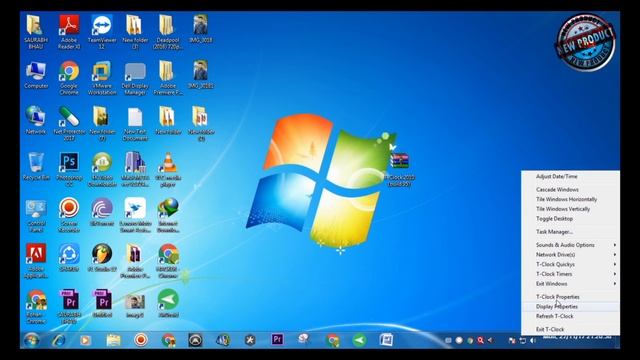Viewport: 640px width, 360px height.
Task: Choose Adjust Date/Time from the menu
Action: [571, 177]
